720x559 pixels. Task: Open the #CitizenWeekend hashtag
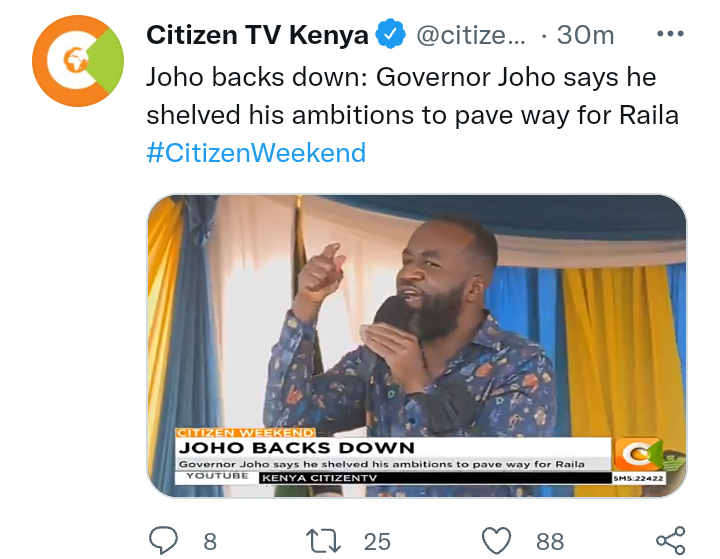pos(256,153)
